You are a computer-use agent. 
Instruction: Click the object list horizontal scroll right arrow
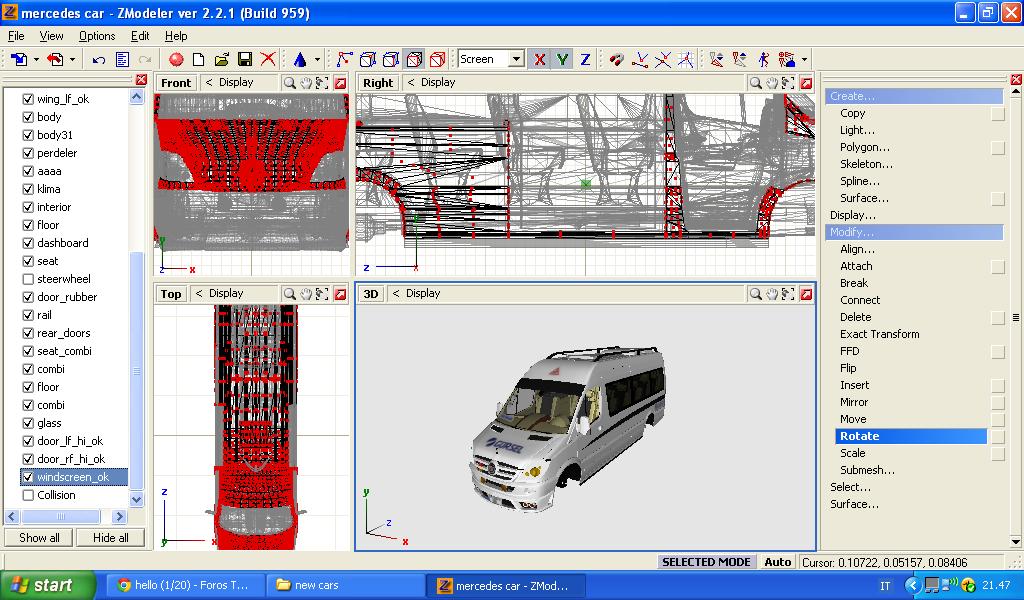pos(119,516)
